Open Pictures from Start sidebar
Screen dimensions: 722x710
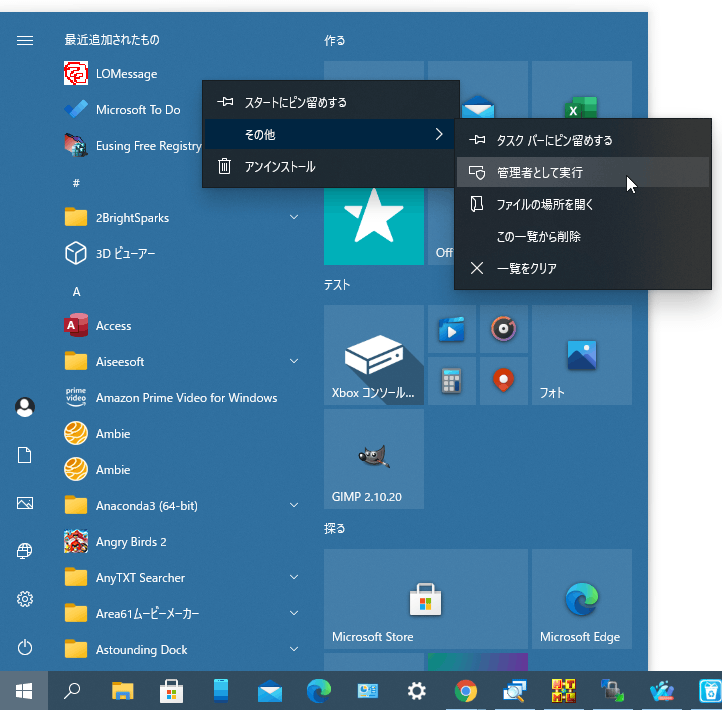tap(25, 503)
